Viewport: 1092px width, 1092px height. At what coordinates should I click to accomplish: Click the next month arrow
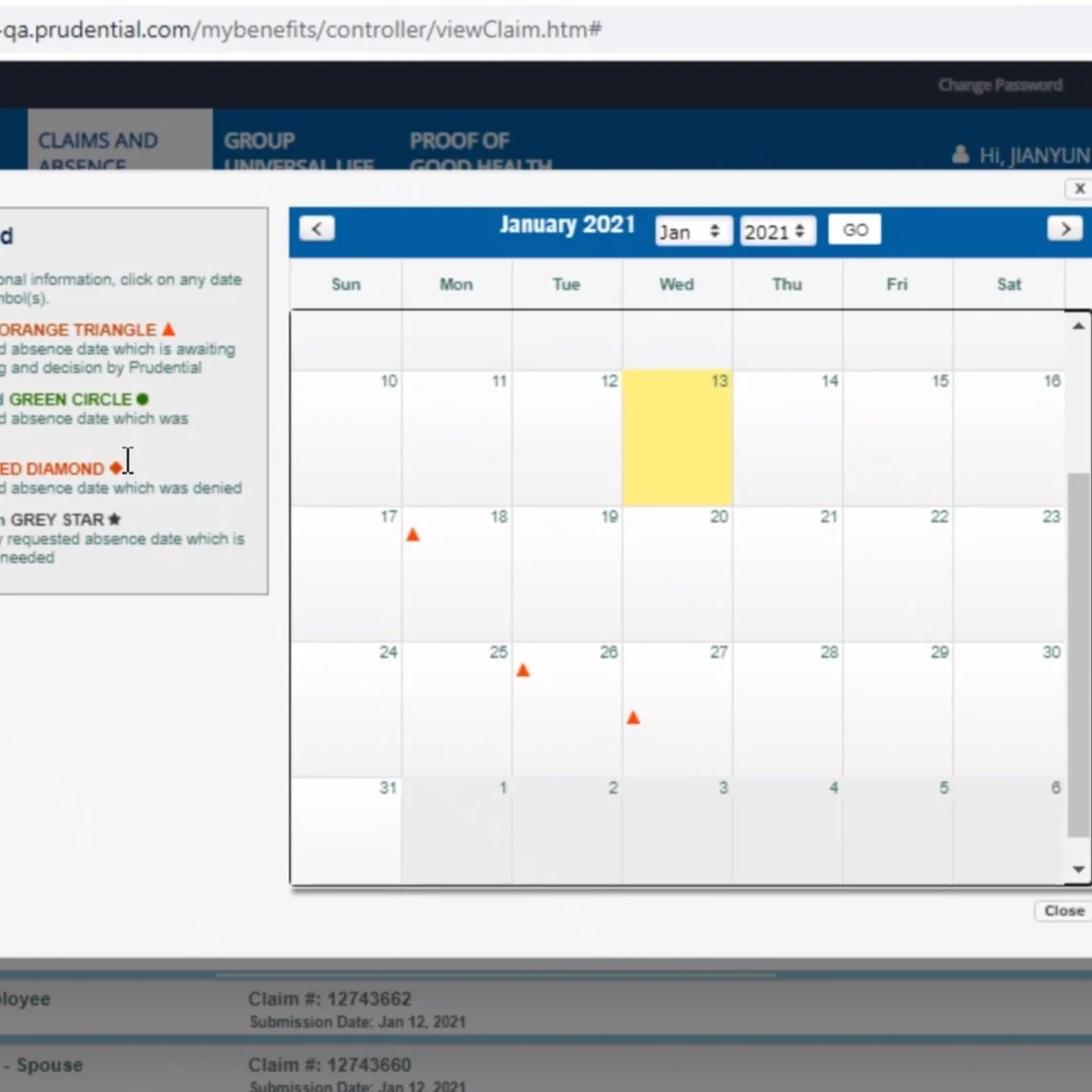click(1064, 228)
